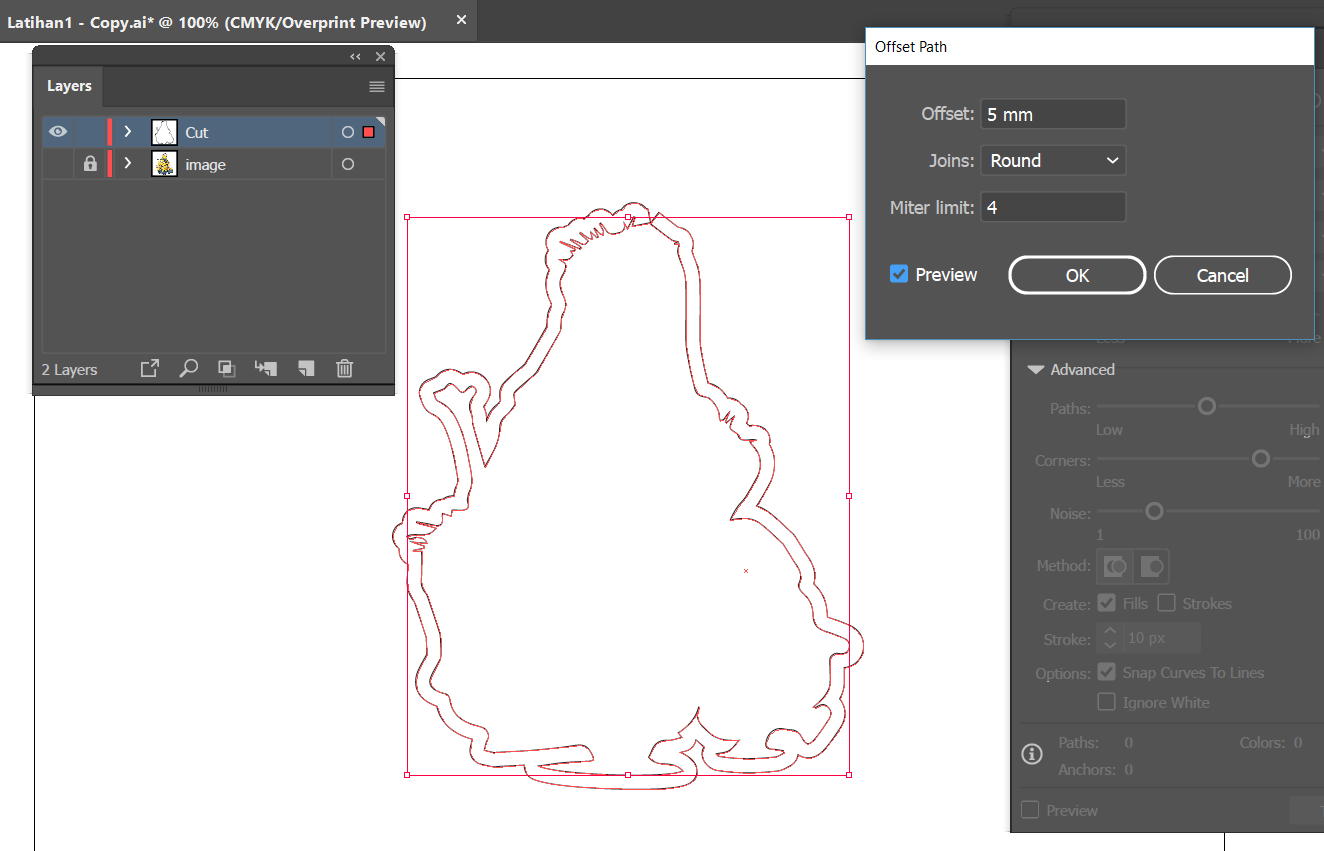Click the Offset value field
1324x851 pixels.
[x=1053, y=113]
